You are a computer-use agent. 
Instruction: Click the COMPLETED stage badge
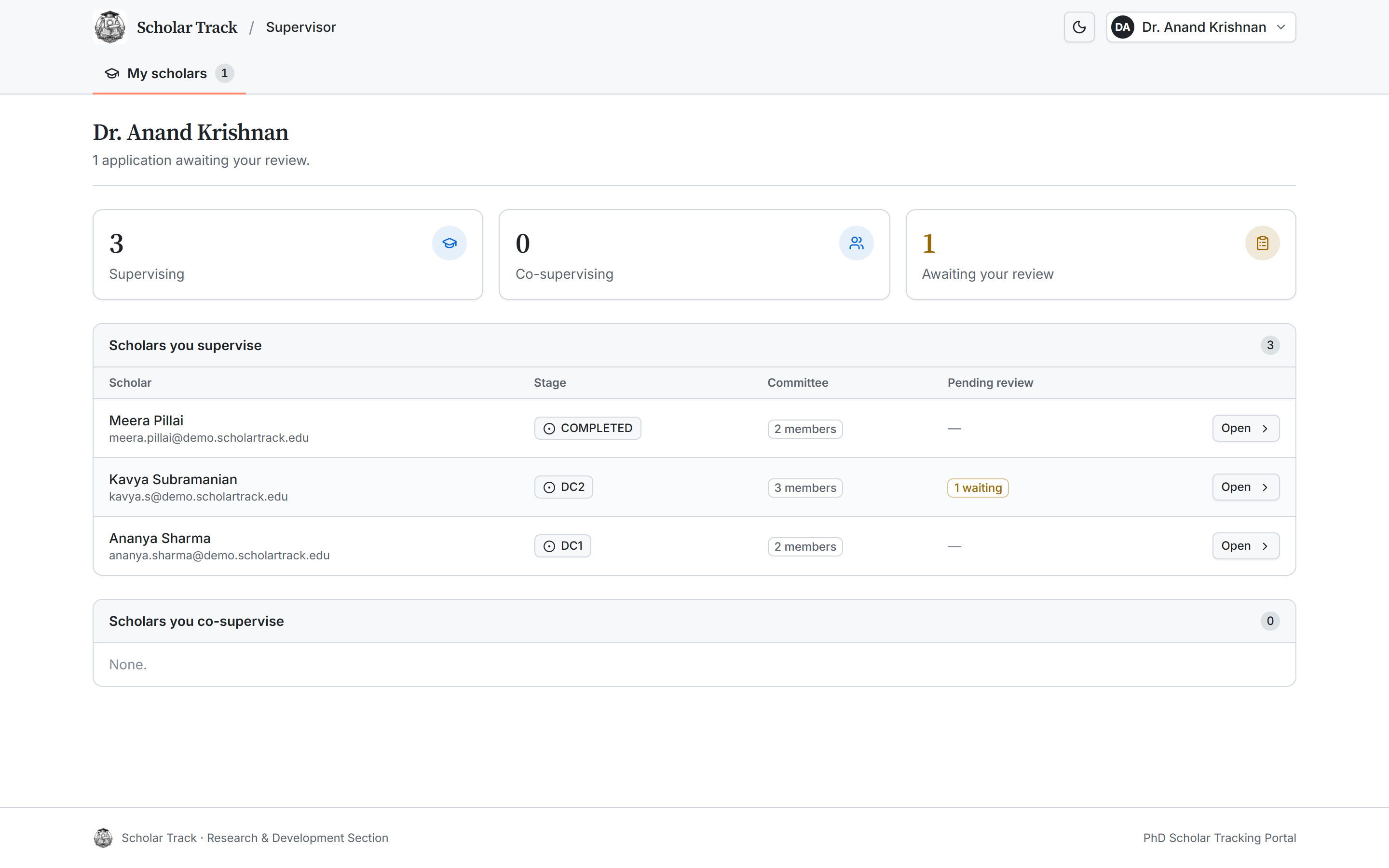587,428
